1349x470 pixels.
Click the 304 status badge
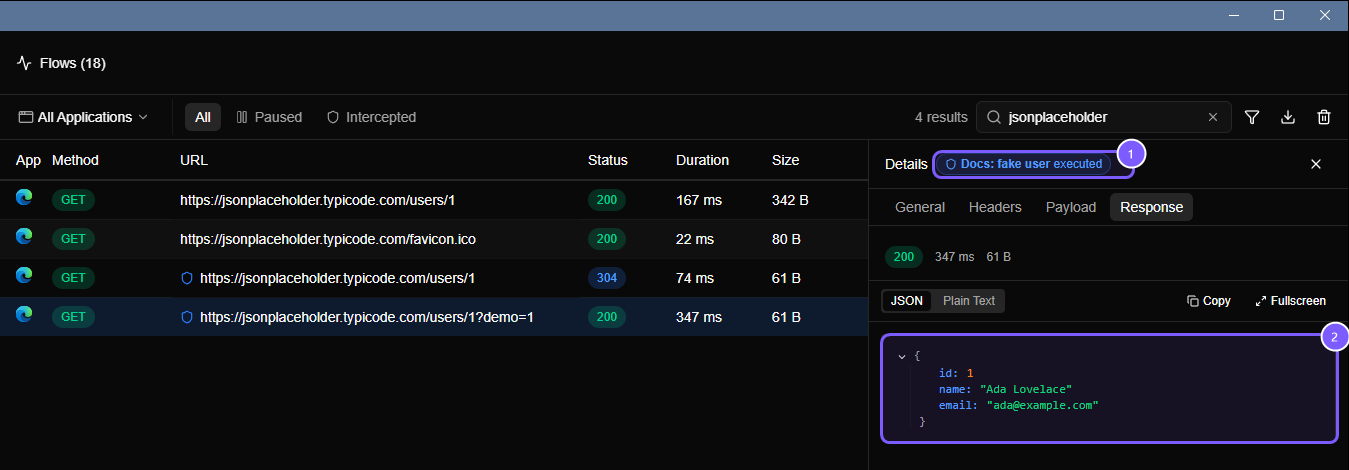[x=606, y=278]
